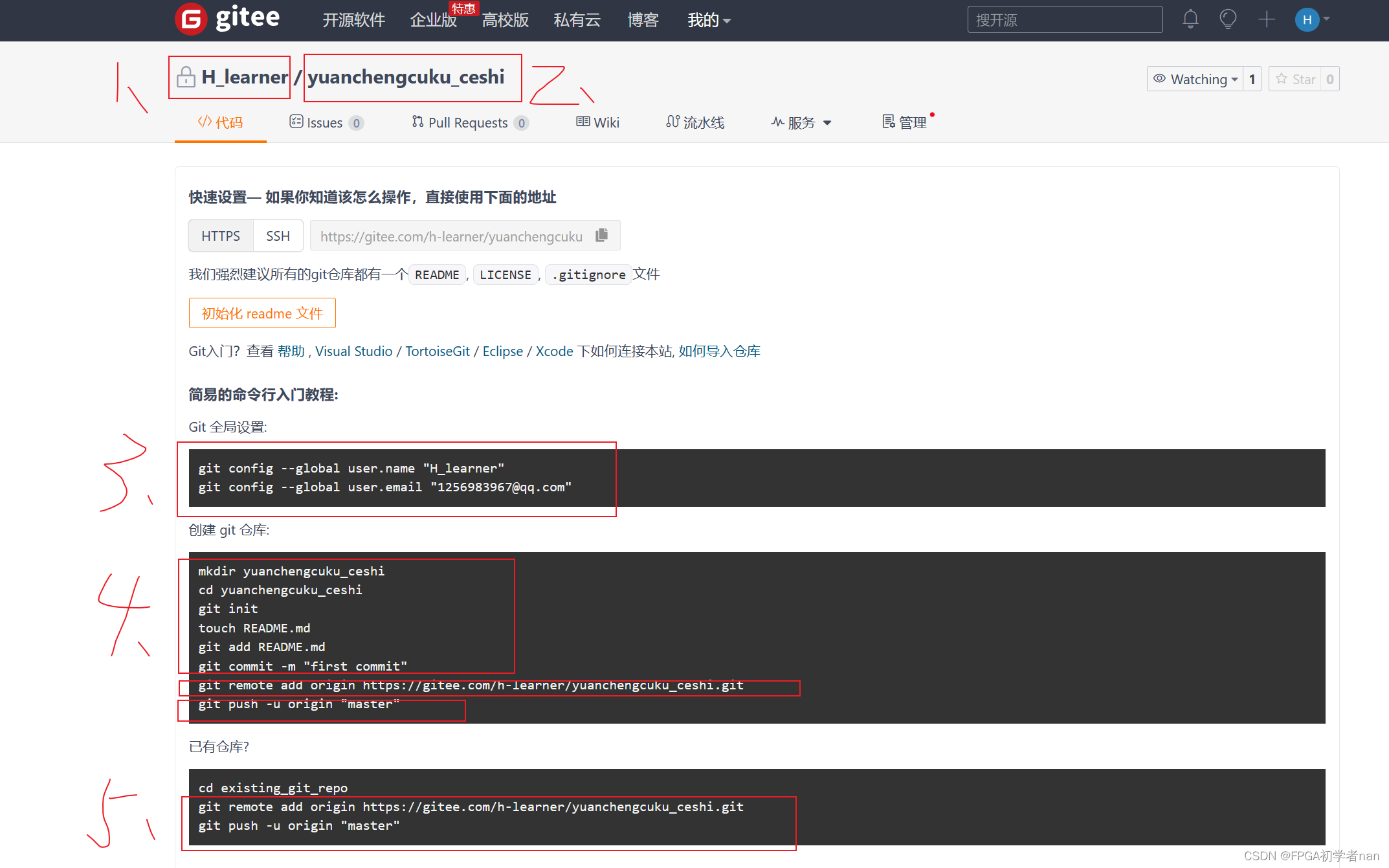Open the 管理 tab

[904, 122]
